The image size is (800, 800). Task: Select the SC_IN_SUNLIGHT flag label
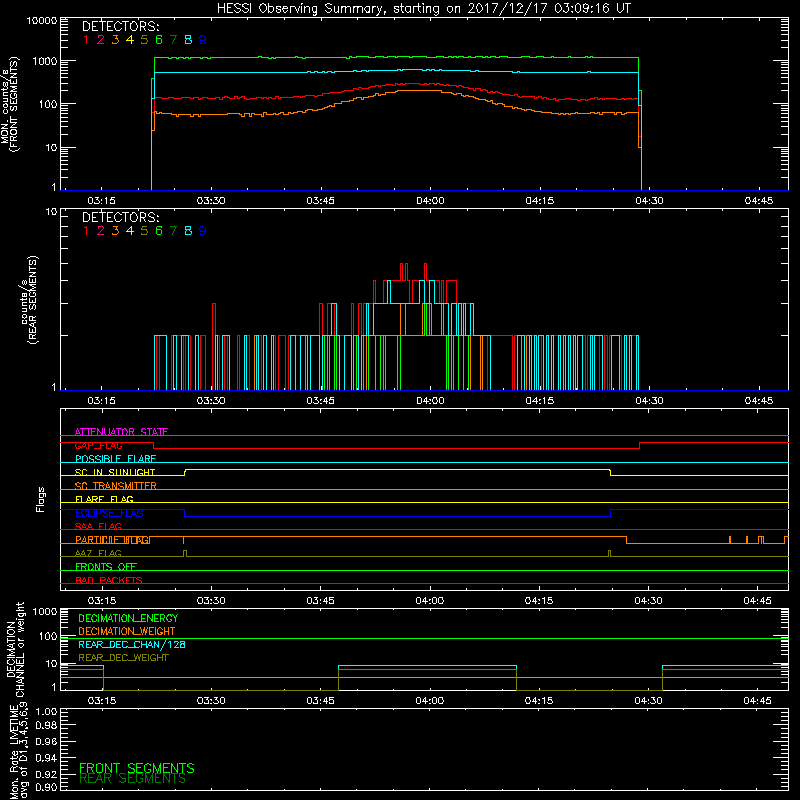tap(115, 472)
